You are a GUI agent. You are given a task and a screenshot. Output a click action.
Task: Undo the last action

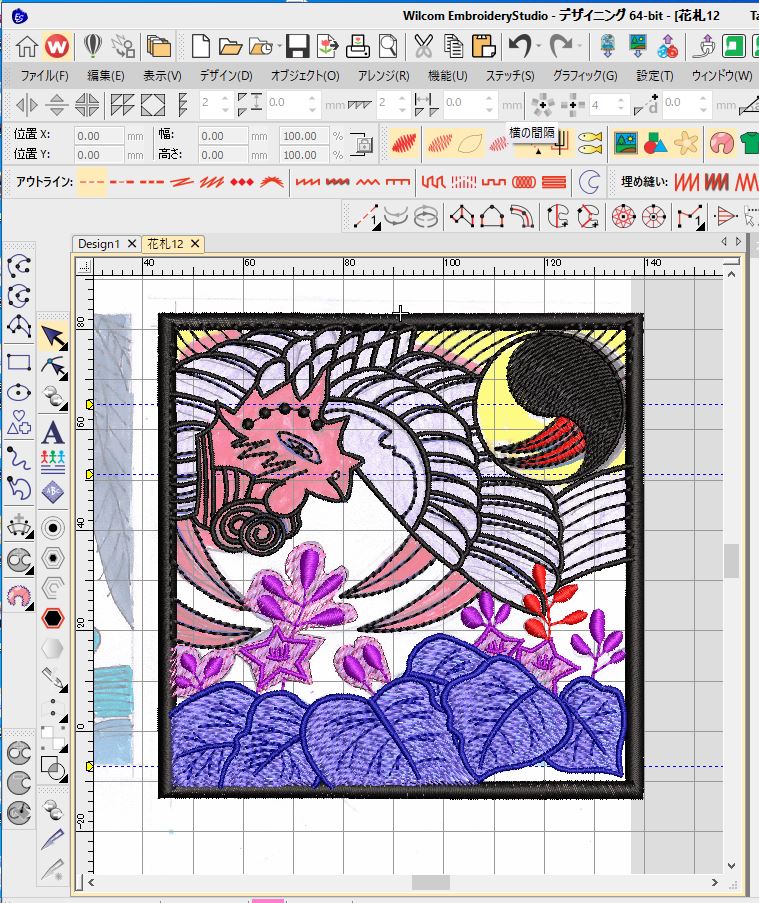[520, 46]
